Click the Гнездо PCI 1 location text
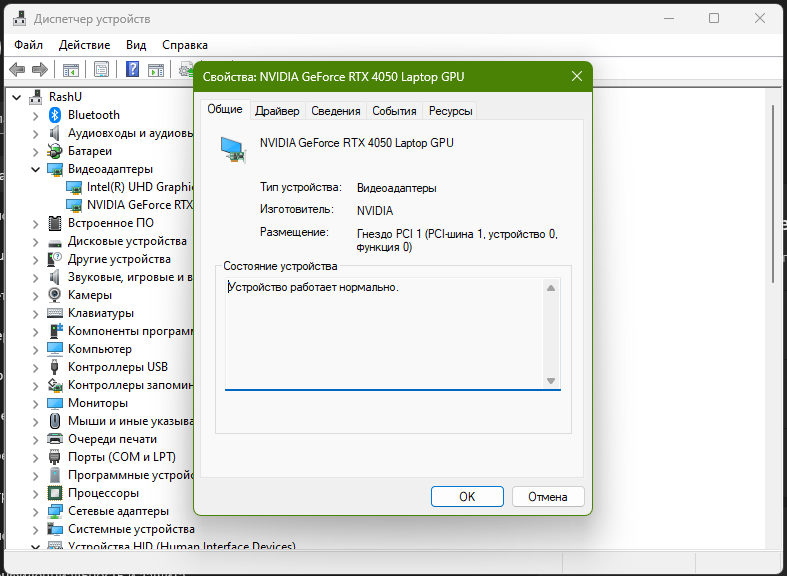This screenshot has height=576, width=787. pyautogui.click(x=457, y=240)
